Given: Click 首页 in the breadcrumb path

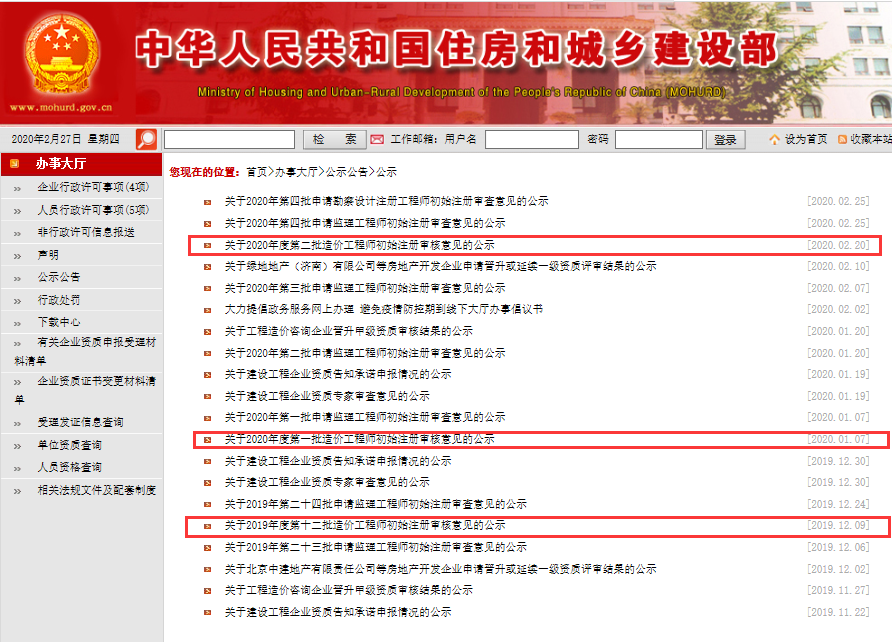Looking at the screenshot, I should (x=256, y=172).
